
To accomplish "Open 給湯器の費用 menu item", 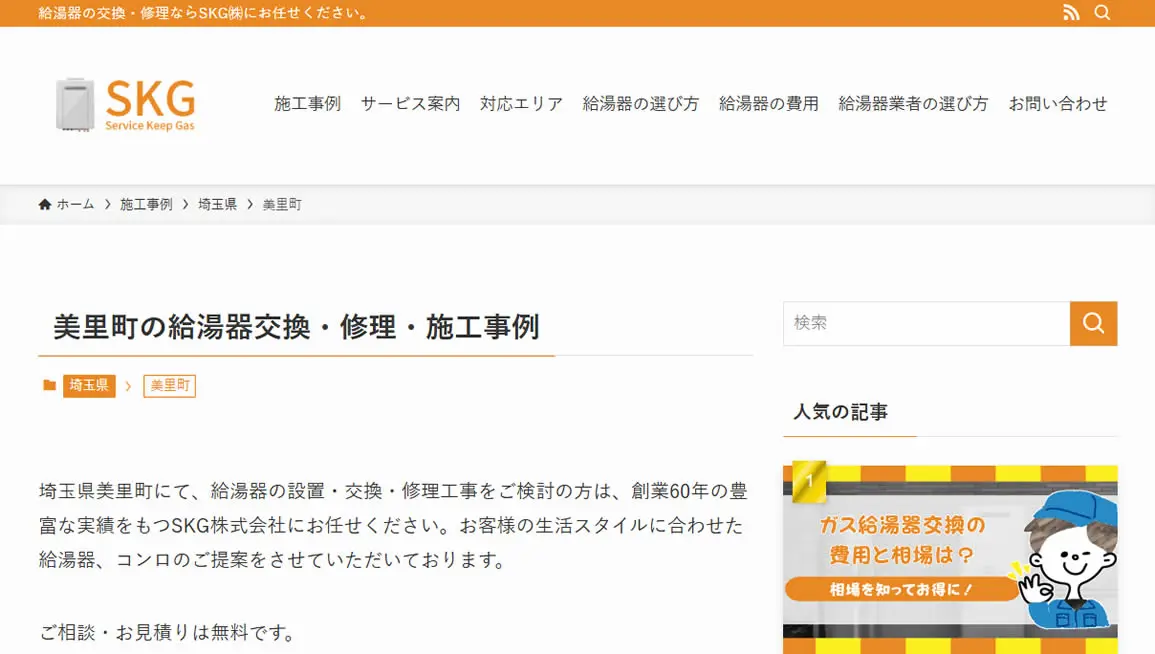I will pos(768,103).
